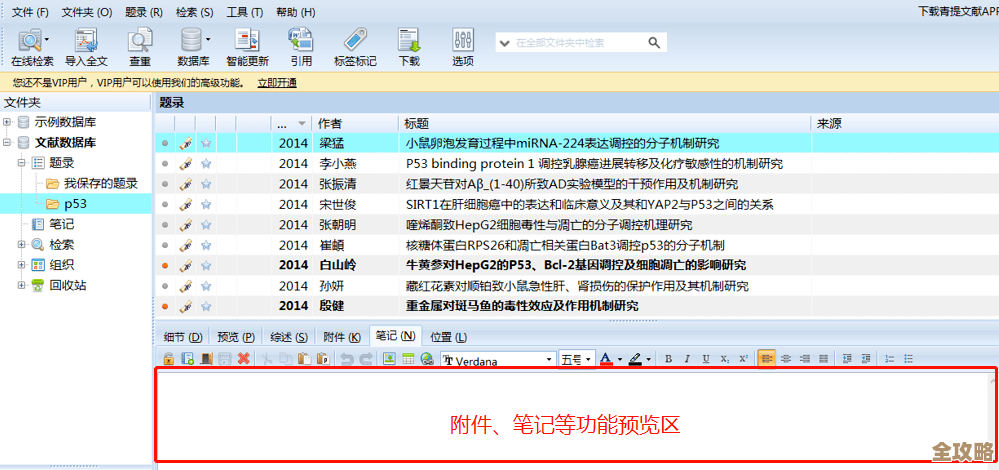This screenshot has height=470, width=999.
Task: Click the grayed save note floppy icon
Action: pyautogui.click(x=225, y=359)
